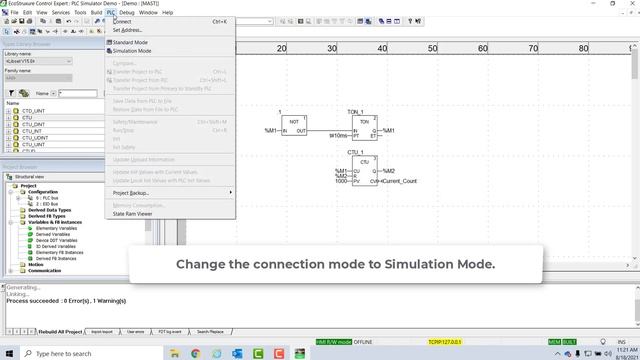The height and width of the screenshot is (360, 640).
Task: Select the Motion folder
Action: coord(36,265)
